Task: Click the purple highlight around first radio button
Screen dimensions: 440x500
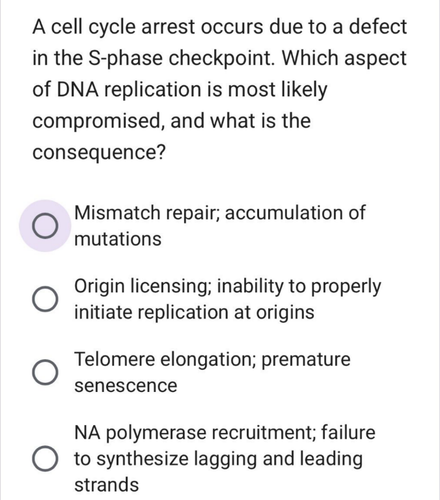Action: tap(45, 226)
